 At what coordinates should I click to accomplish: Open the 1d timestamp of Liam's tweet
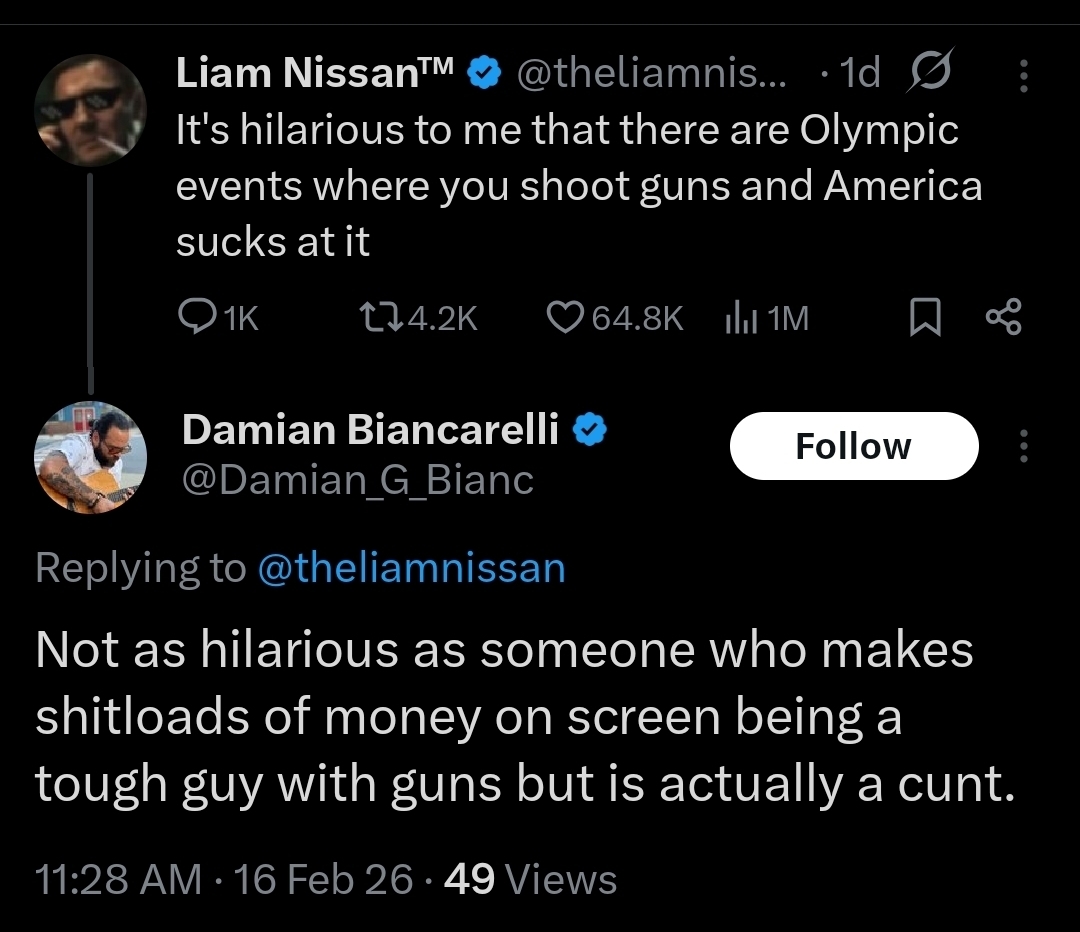point(858,73)
